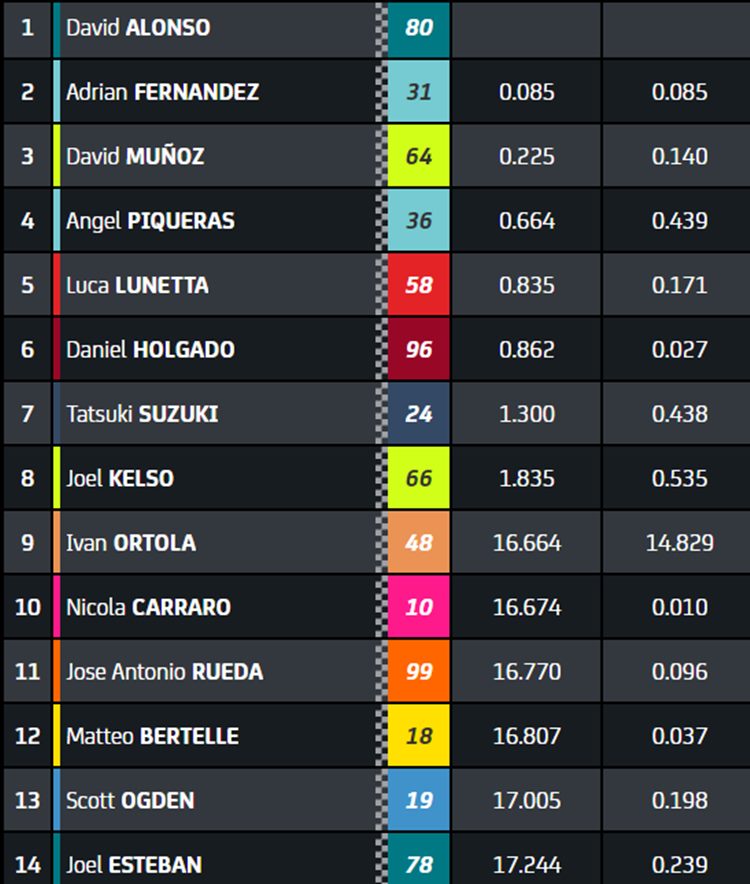Click David ALONSO rider name
Image resolution: width=750 pixels, height=884 pixels.
pos(138,28)
